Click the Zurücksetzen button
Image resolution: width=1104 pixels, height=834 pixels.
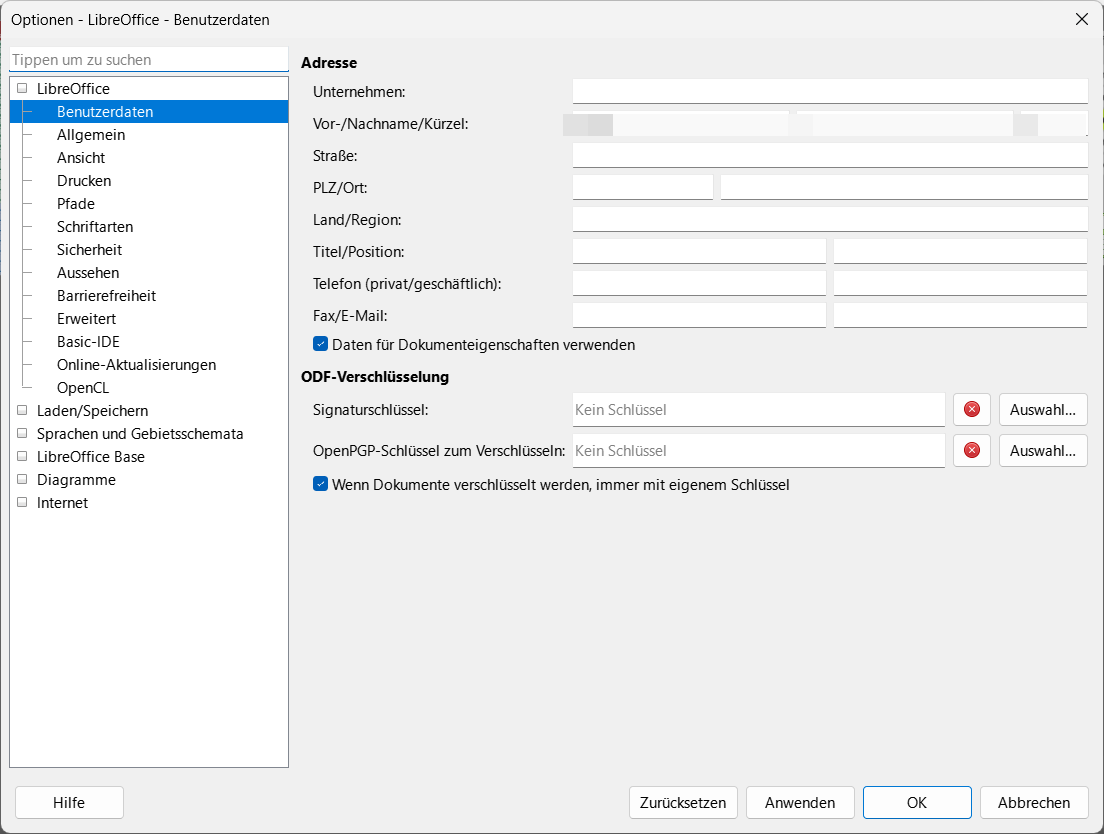pos(683,802)
